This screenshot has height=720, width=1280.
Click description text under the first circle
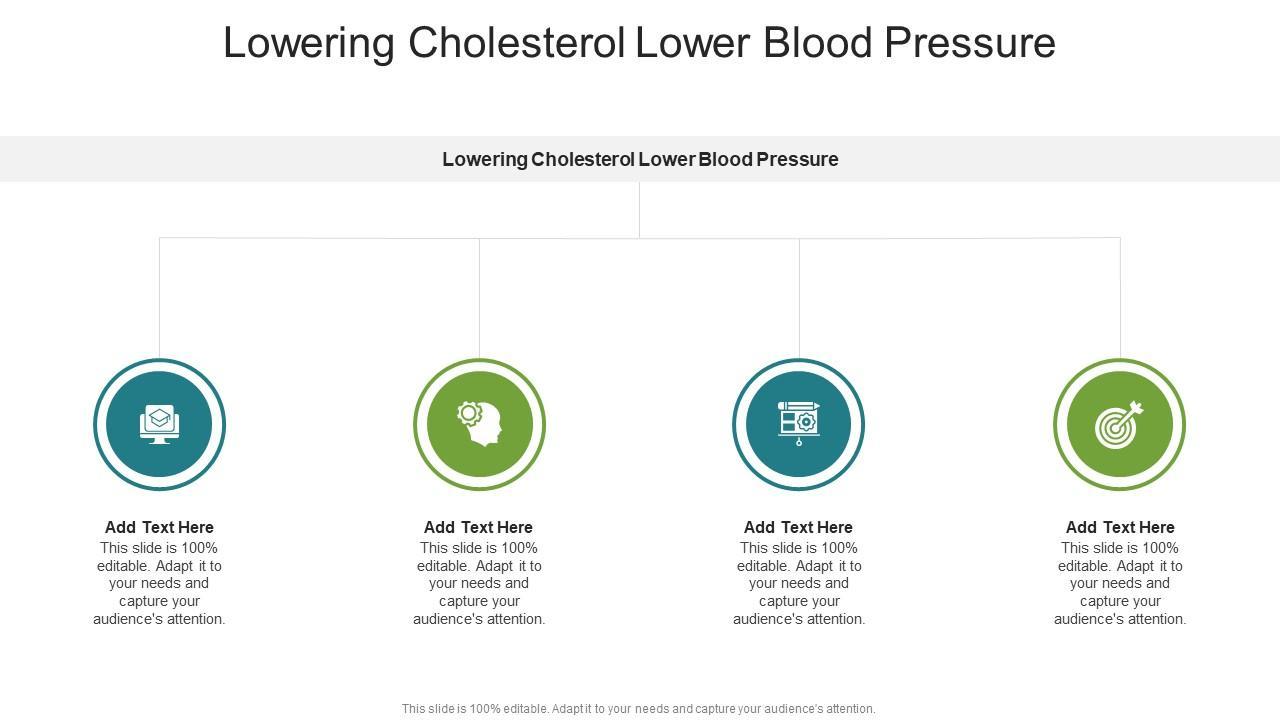[159, 583]
